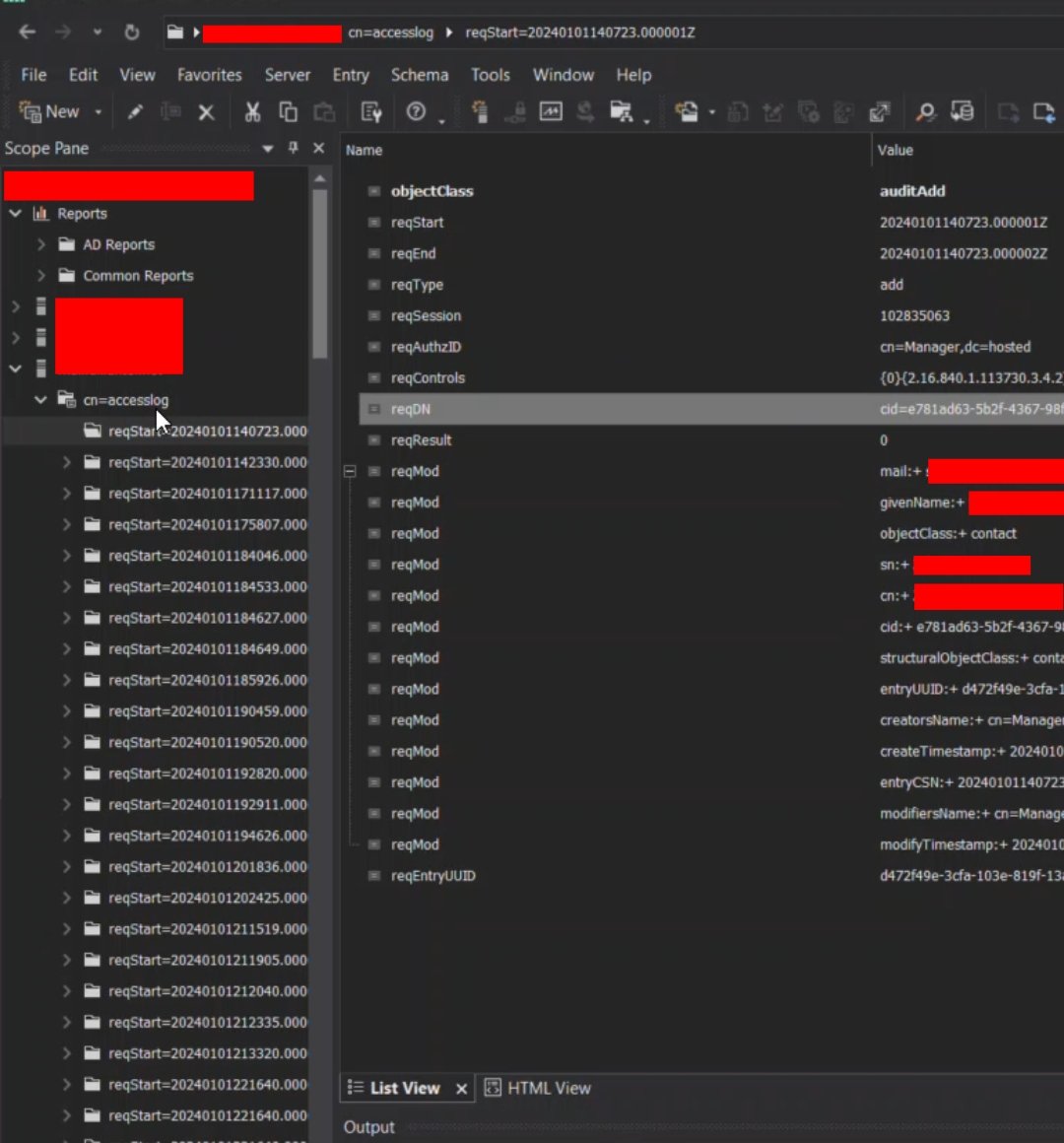Open the Server menu
This screenshot has width=1064, height=1143.
point(287,75)
